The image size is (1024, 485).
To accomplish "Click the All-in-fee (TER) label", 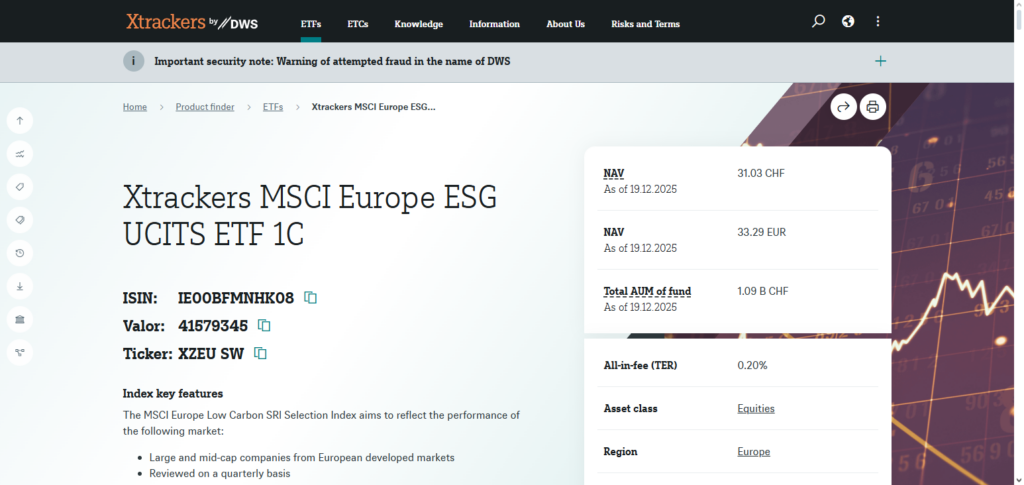I will coord(640,366).
